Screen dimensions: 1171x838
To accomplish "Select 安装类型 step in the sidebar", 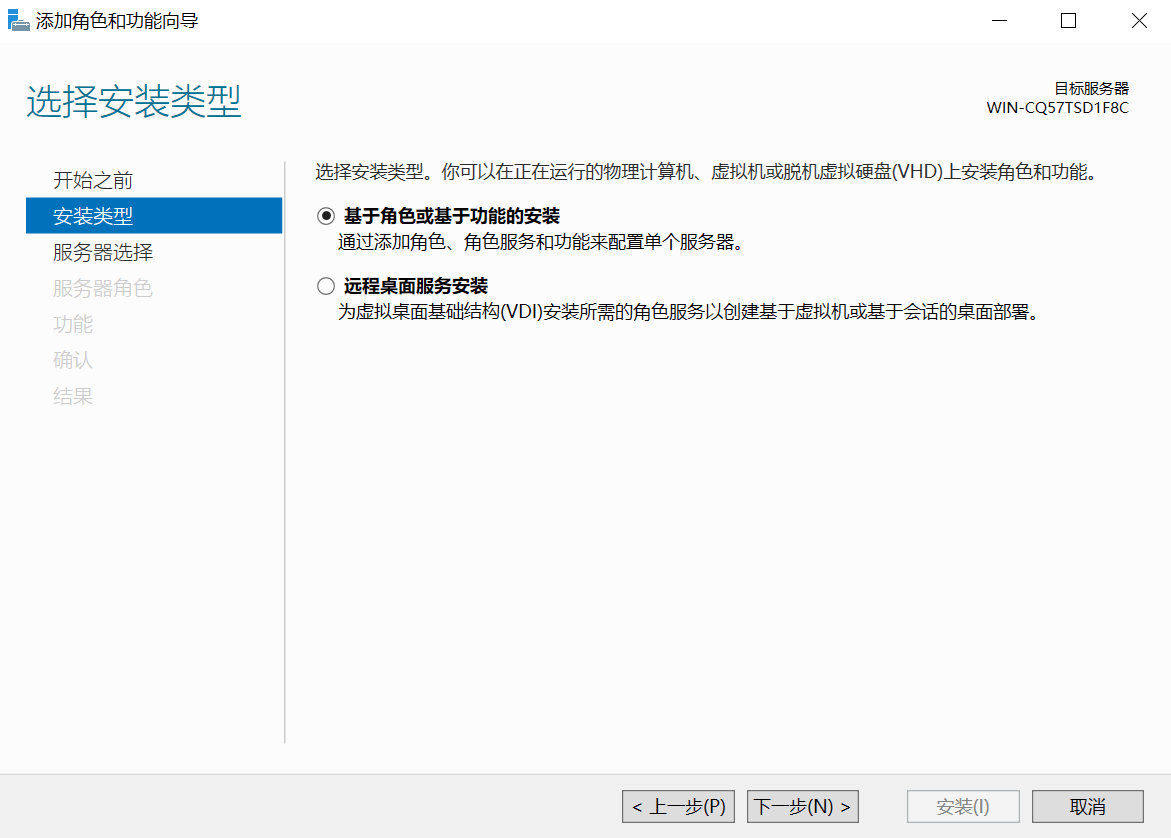I will tap(154, 216).
